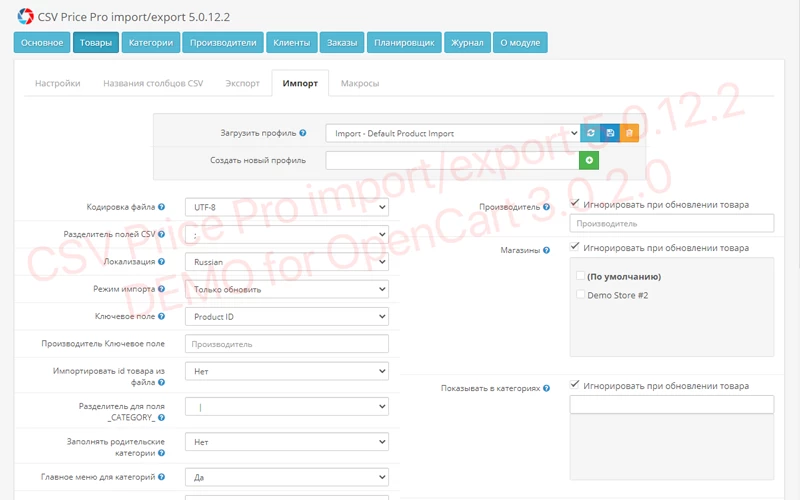The height and width of the screenshot is (500, 800).
Task: Focus the Создать новый профиль input
Action: tap(453, 160)
